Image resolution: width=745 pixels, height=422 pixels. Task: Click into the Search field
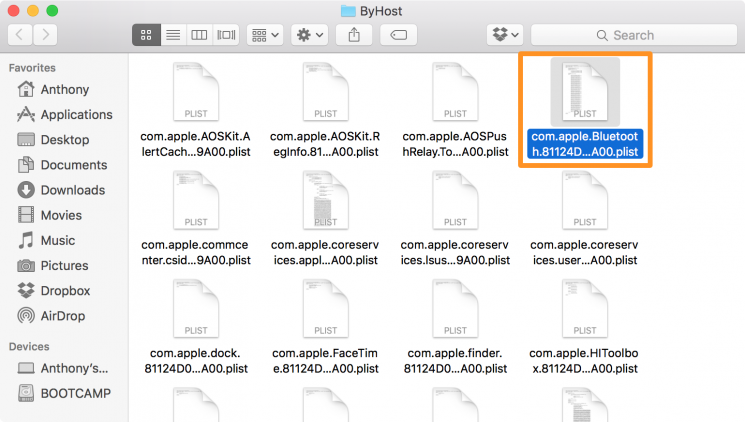coord(633,35)
